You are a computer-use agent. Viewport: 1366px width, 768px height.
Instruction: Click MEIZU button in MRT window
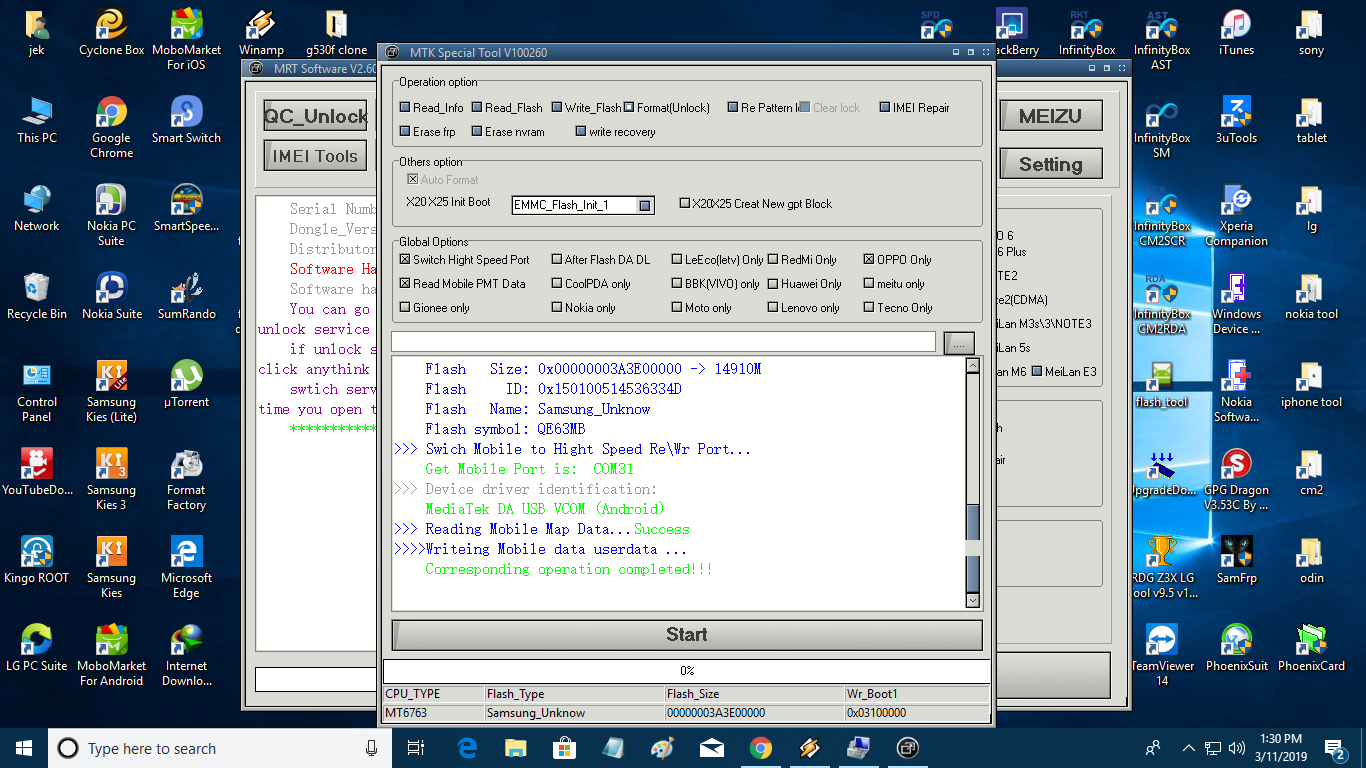[1050, 116]
